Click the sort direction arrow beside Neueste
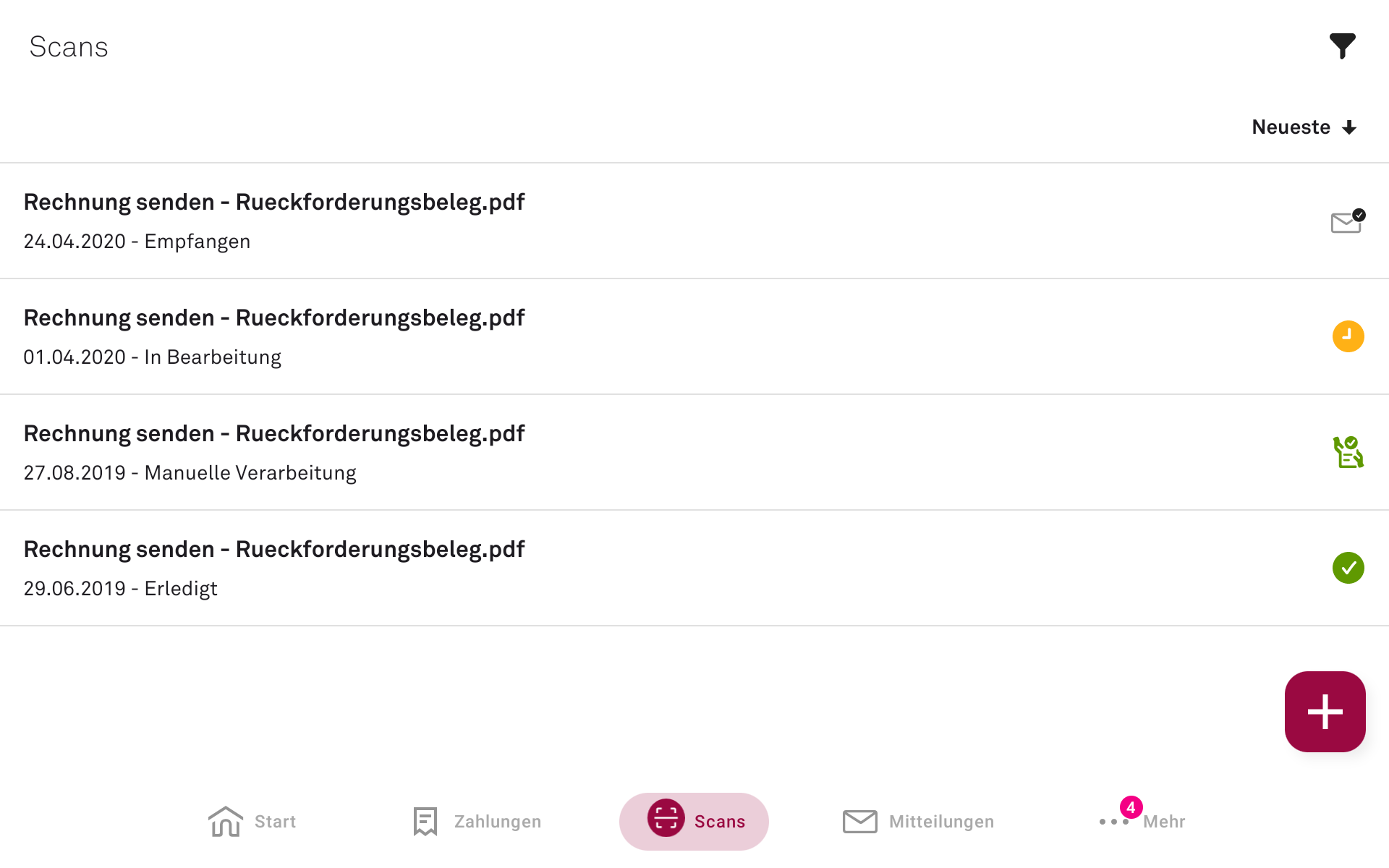This screenshot has width=1389, height=868. click(x=1349, y=128)
